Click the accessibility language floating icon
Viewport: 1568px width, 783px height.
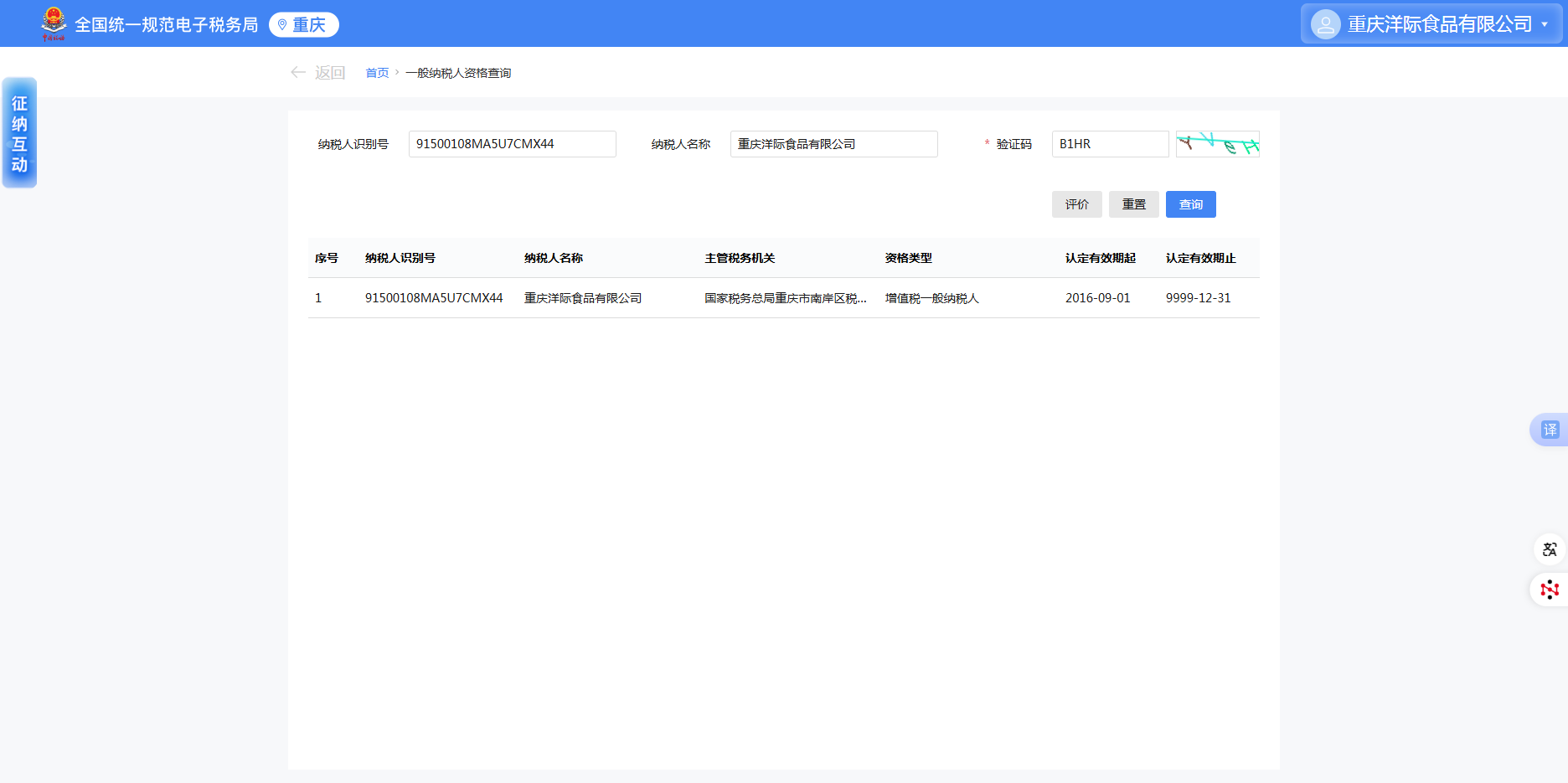(x=1550, y=549)
